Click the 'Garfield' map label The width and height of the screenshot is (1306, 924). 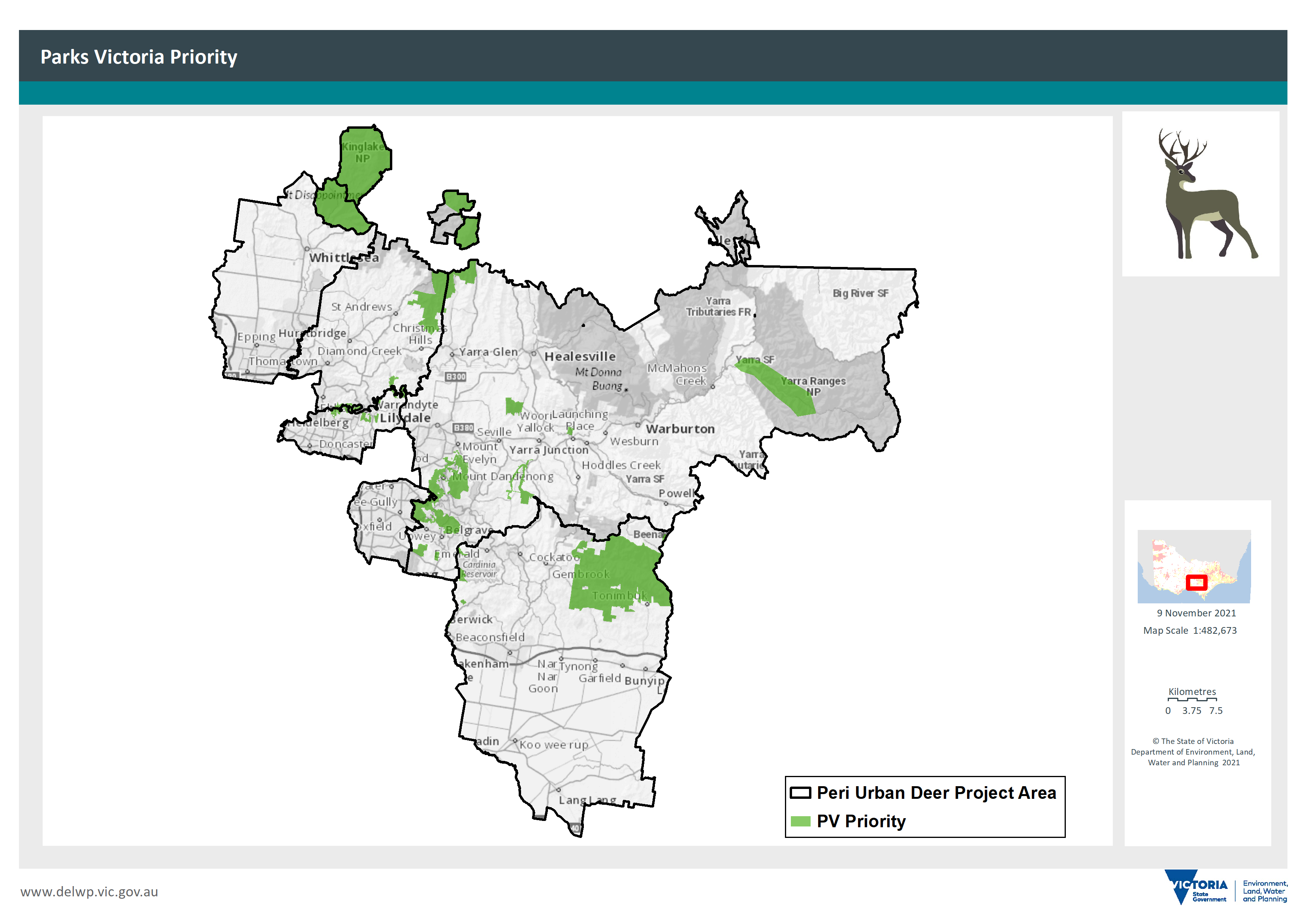(600, 678)
